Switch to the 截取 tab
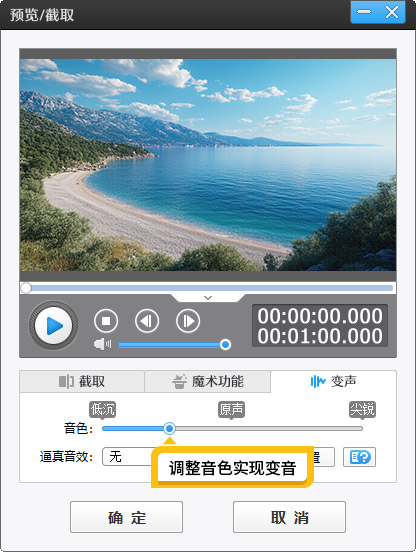 (82, 381)
